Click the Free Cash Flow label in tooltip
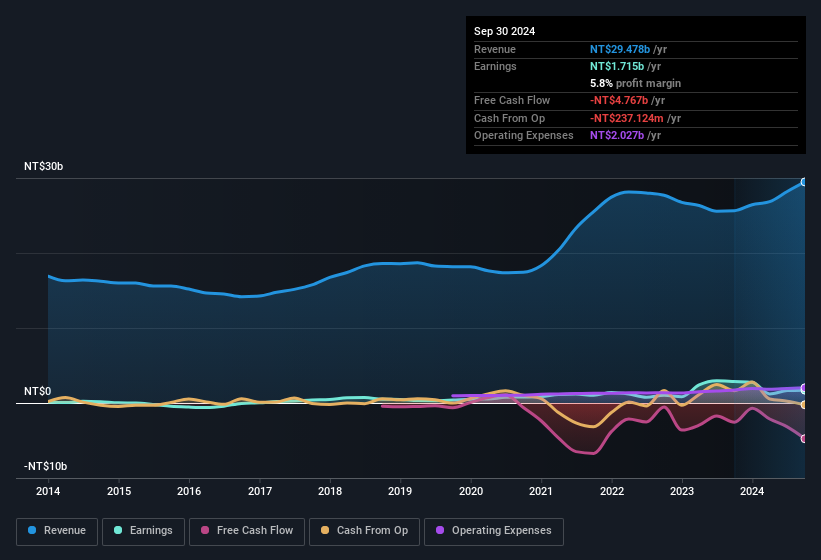 (512, 100)
